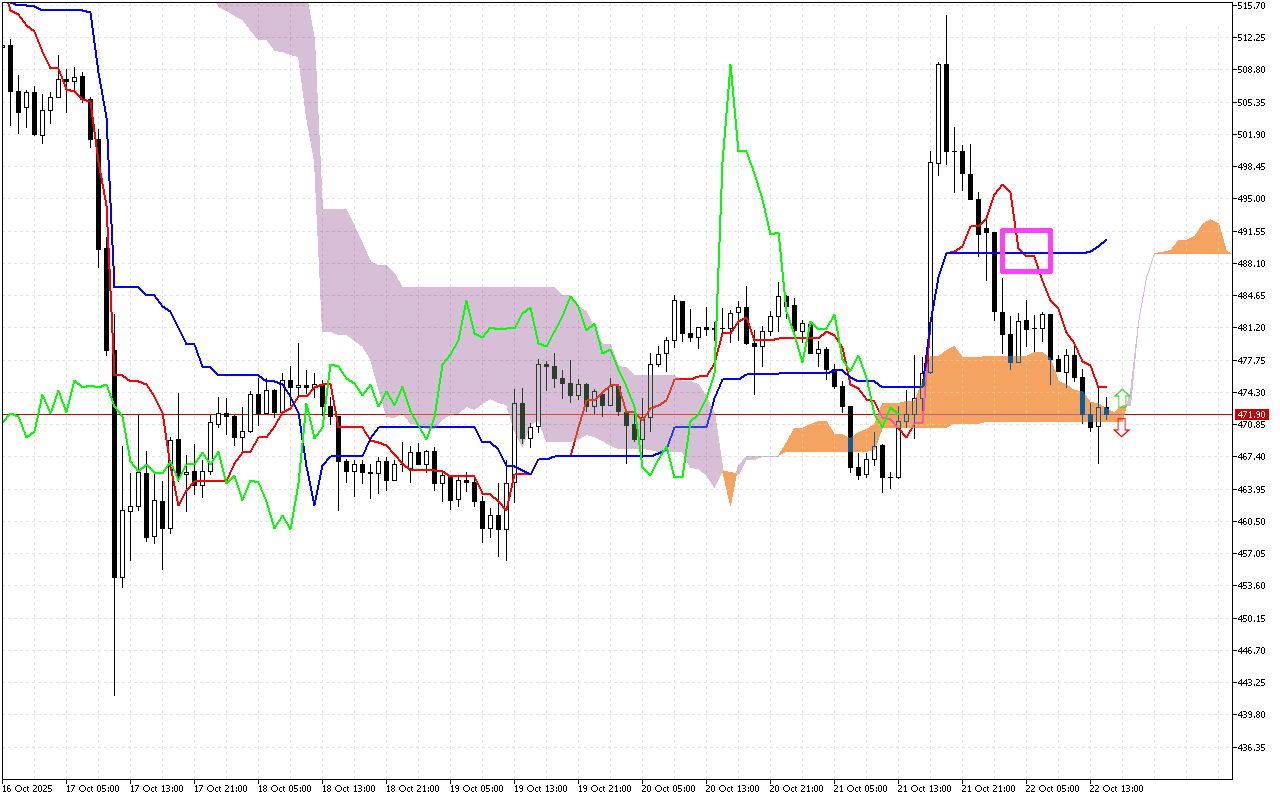The width and height of the screenshot is (1280, 800).
Task: Click the small orange cloud triangle below purple cloud
Action: (729, 487)
